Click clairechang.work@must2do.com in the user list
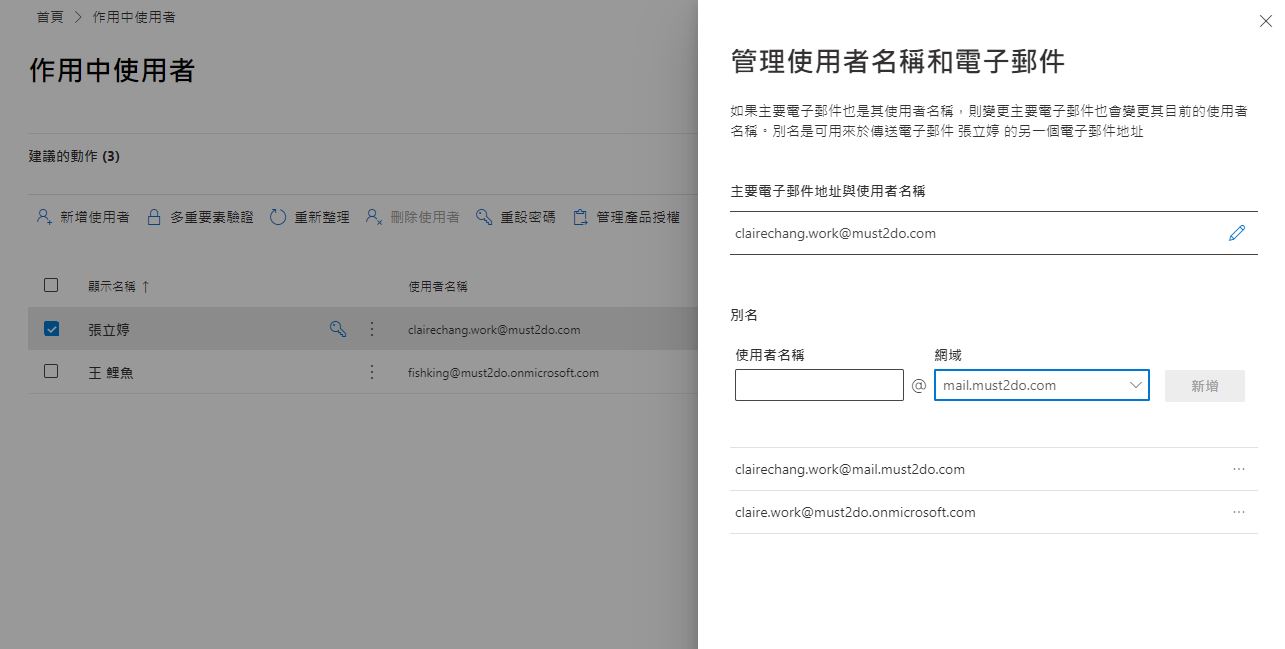The width and height of the screenshot is (1285, 649). pos(494,329)
